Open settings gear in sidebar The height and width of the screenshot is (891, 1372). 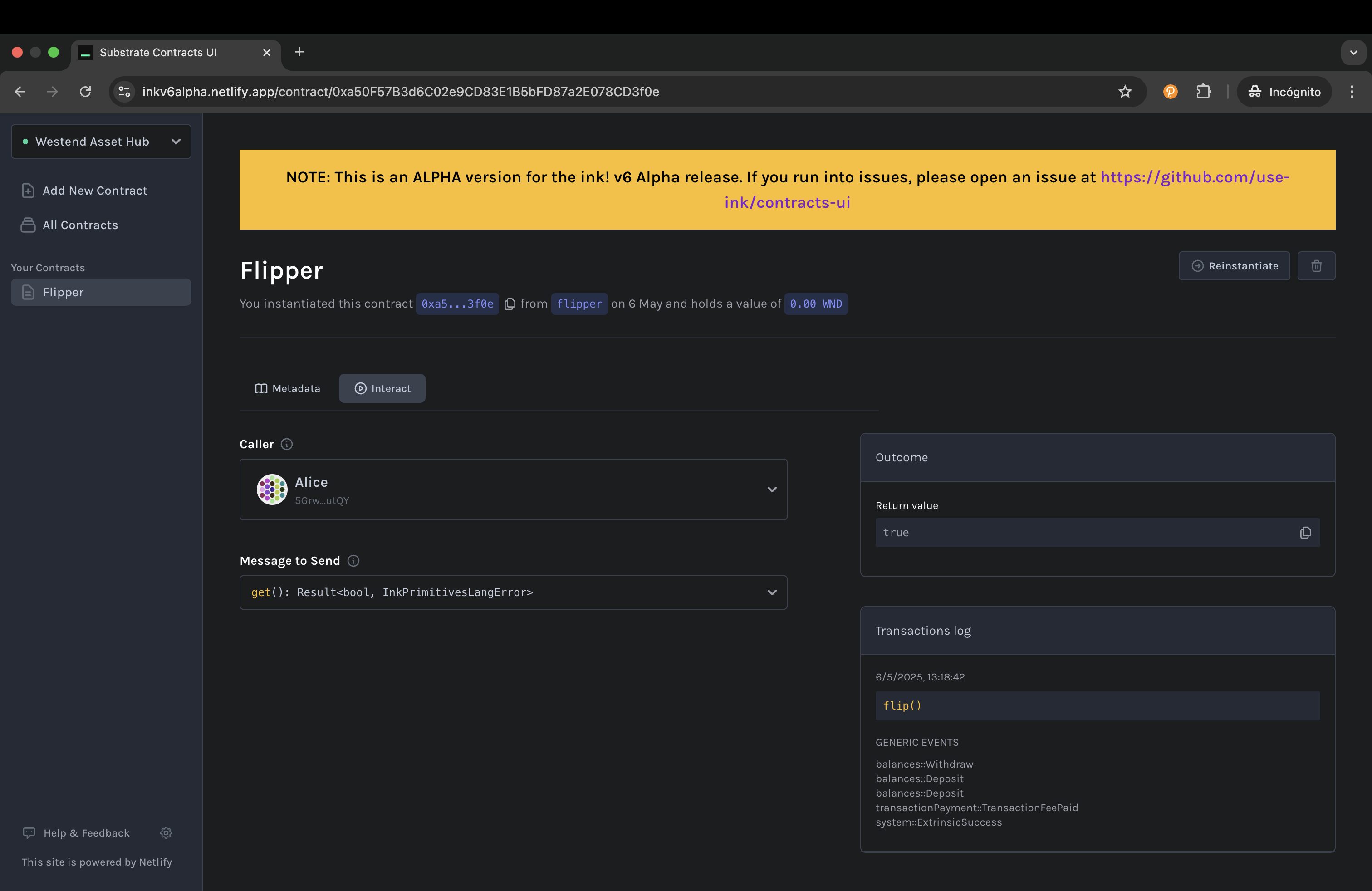(x=166, y=833)
